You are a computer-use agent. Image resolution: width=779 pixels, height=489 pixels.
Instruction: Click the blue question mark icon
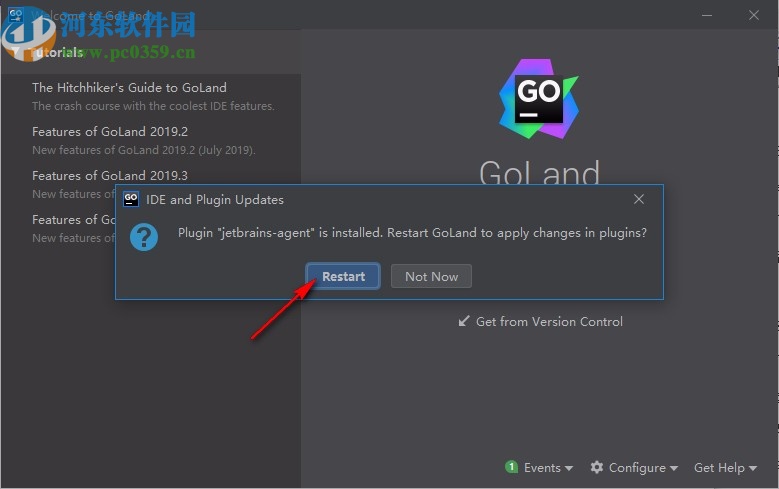pyautogui.click(x=144, y=237)
